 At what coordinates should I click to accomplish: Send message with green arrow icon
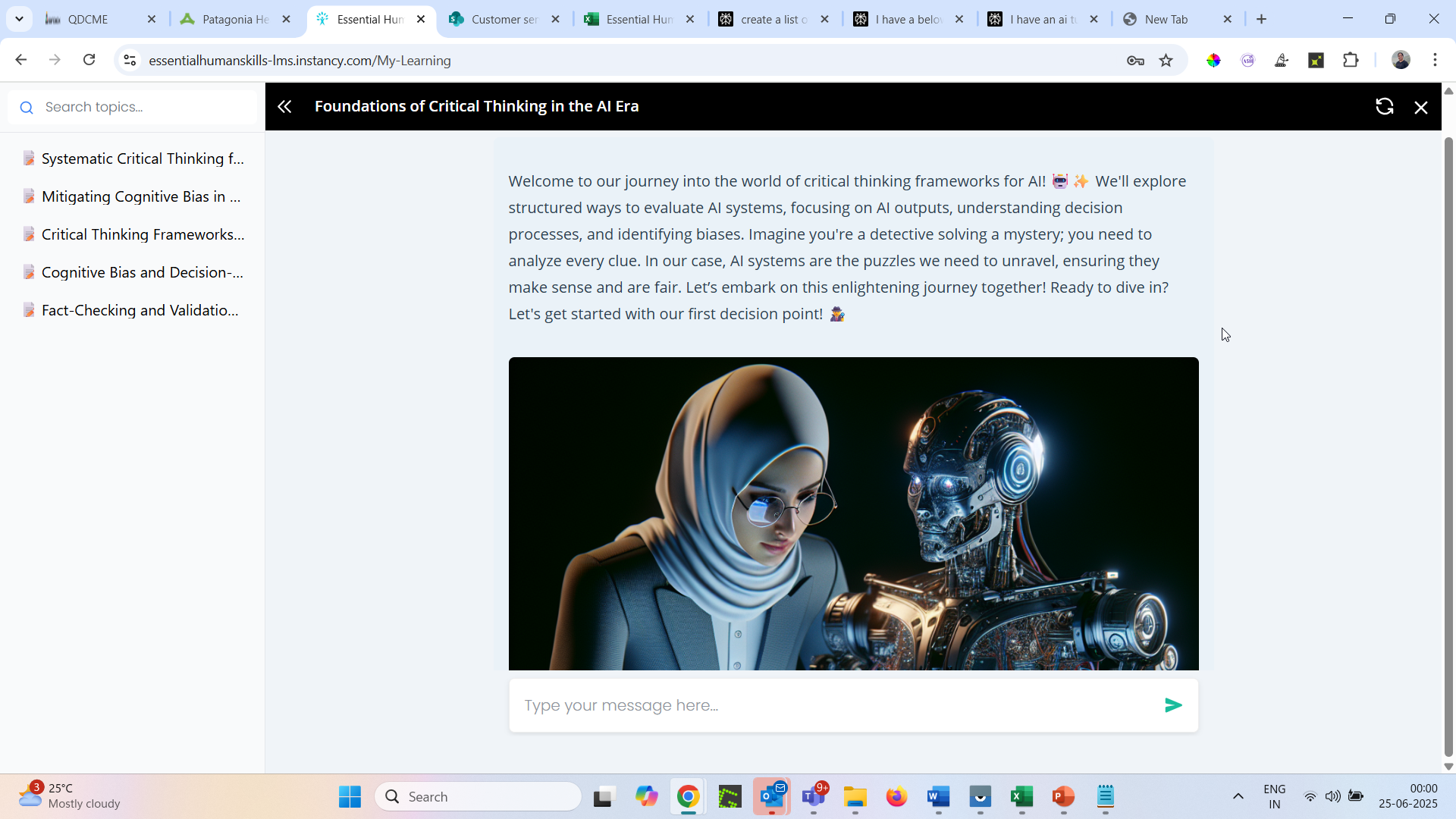(1173, 705)
